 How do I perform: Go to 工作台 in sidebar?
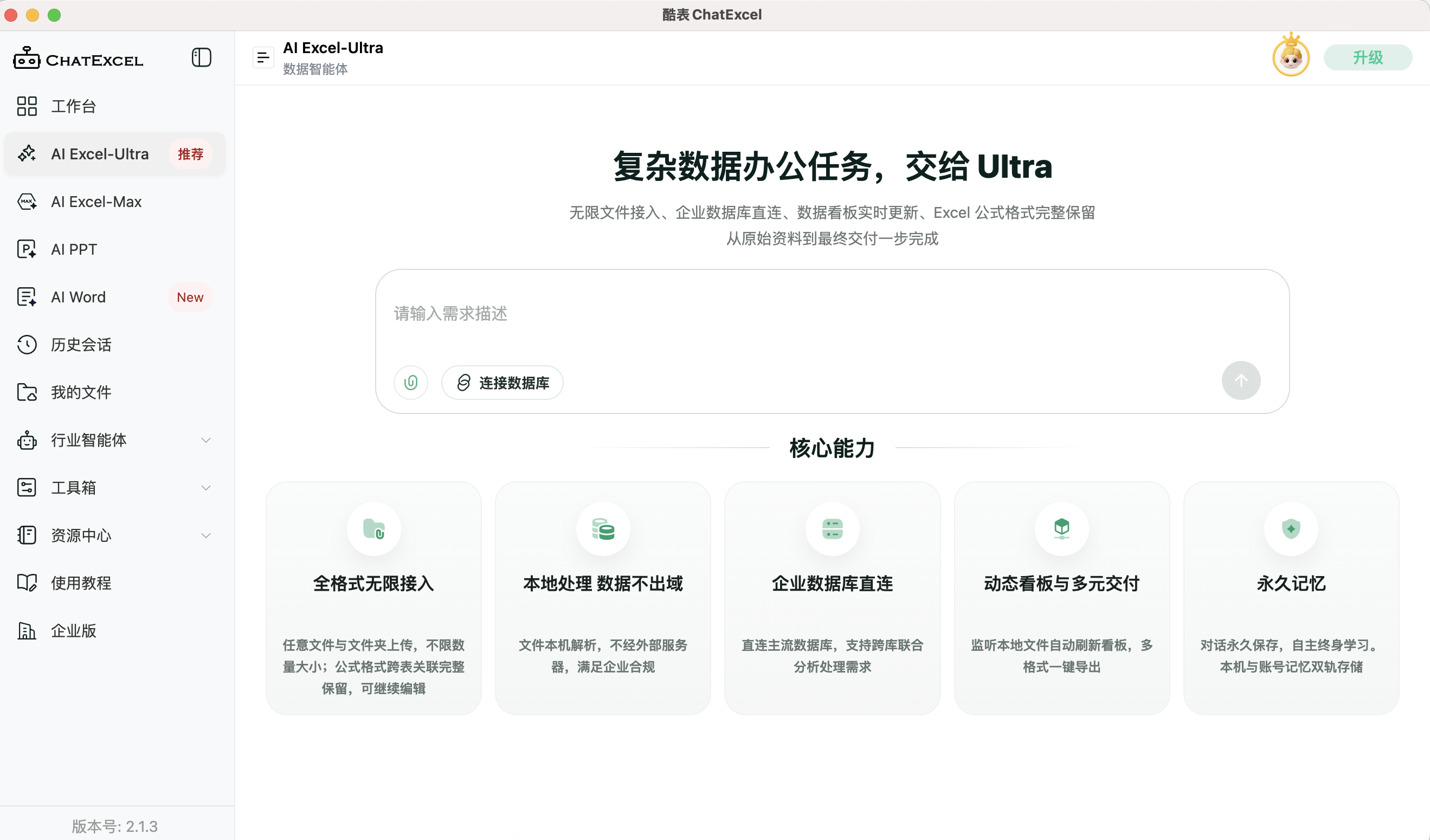[x=115, y=106]
